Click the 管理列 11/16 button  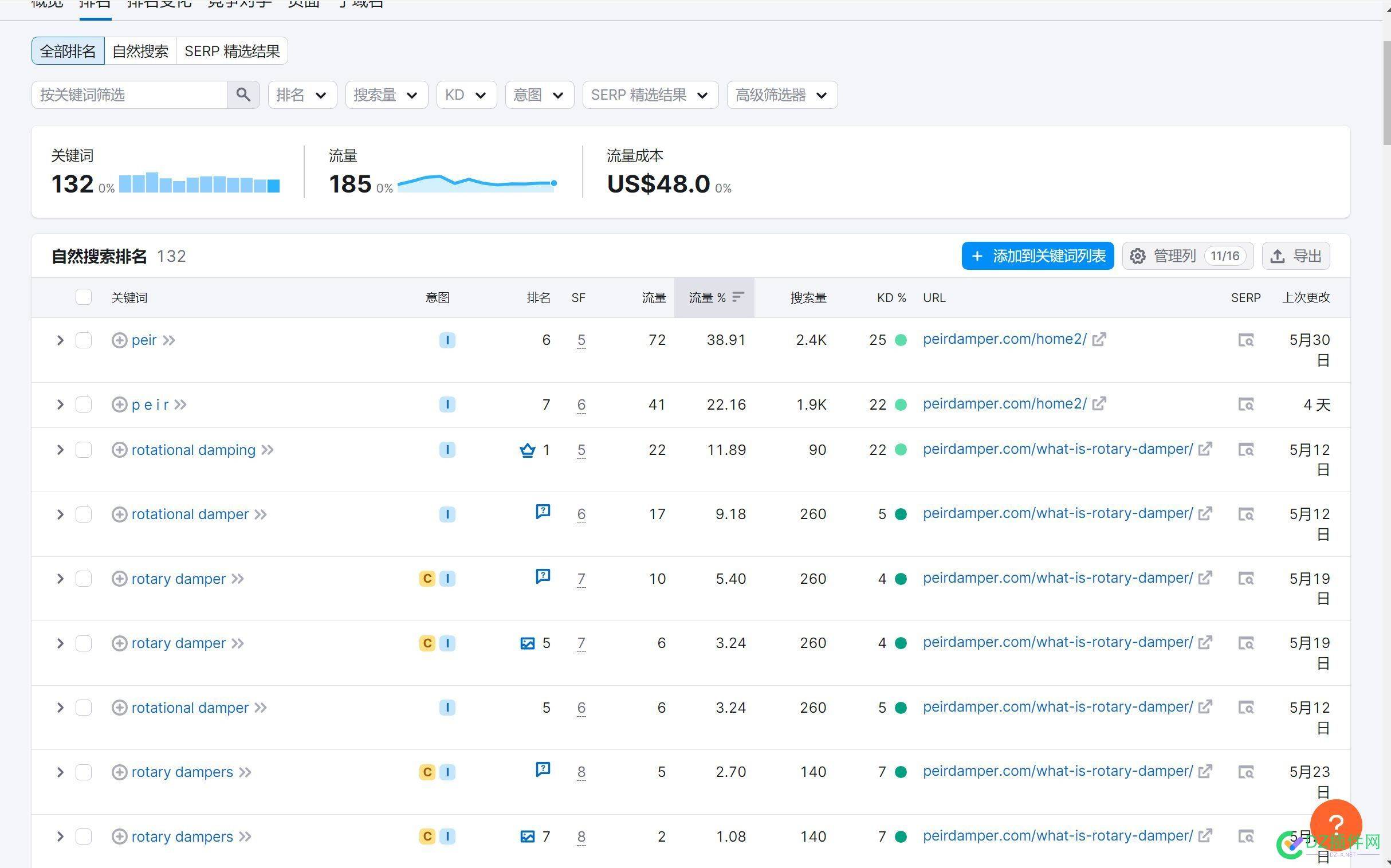[x=1187, y=256]
